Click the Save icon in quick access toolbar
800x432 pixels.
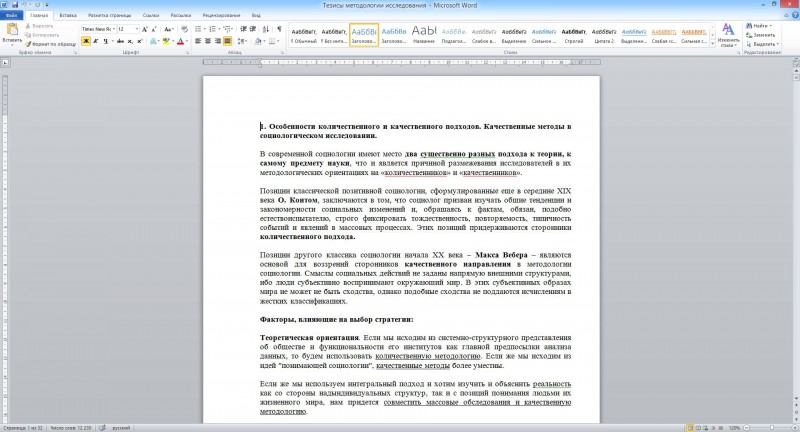tap(14, 5)
